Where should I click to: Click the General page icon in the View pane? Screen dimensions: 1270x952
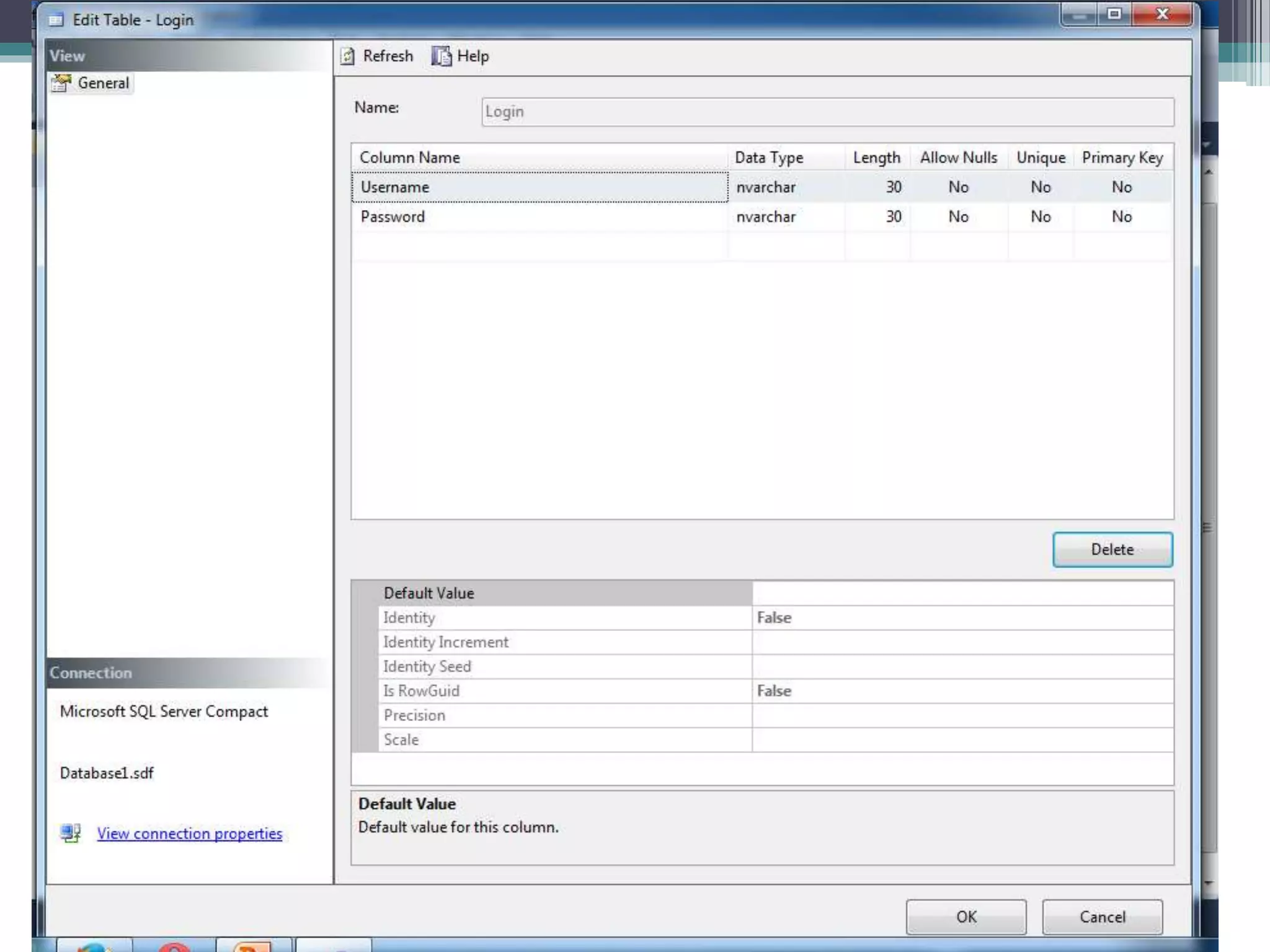(x=61, y=83)
